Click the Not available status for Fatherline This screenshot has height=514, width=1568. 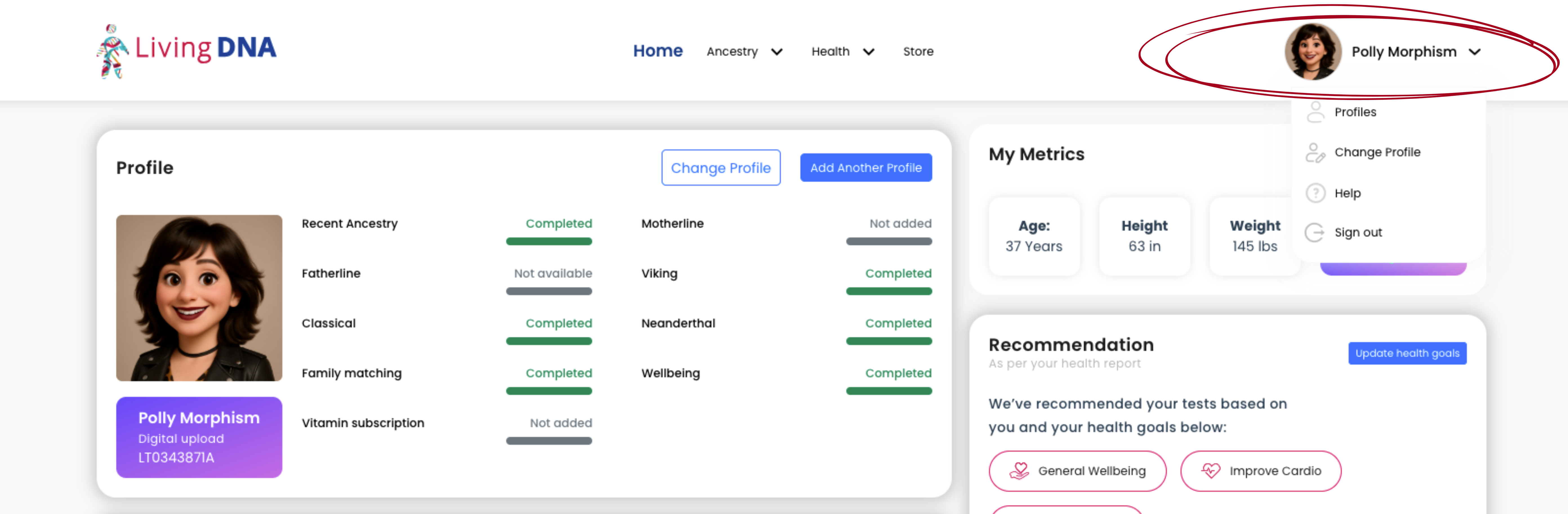click(x=553, y=273)
